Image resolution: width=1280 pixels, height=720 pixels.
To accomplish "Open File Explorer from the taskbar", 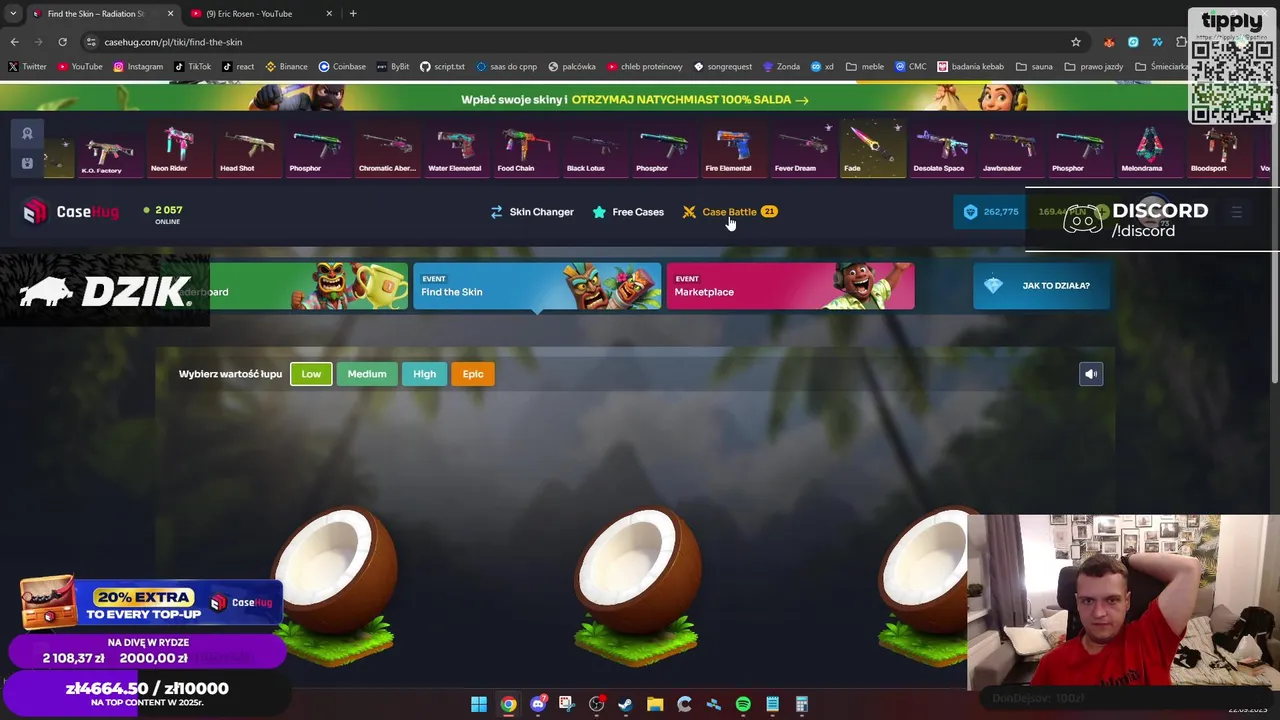I will 655,705.
